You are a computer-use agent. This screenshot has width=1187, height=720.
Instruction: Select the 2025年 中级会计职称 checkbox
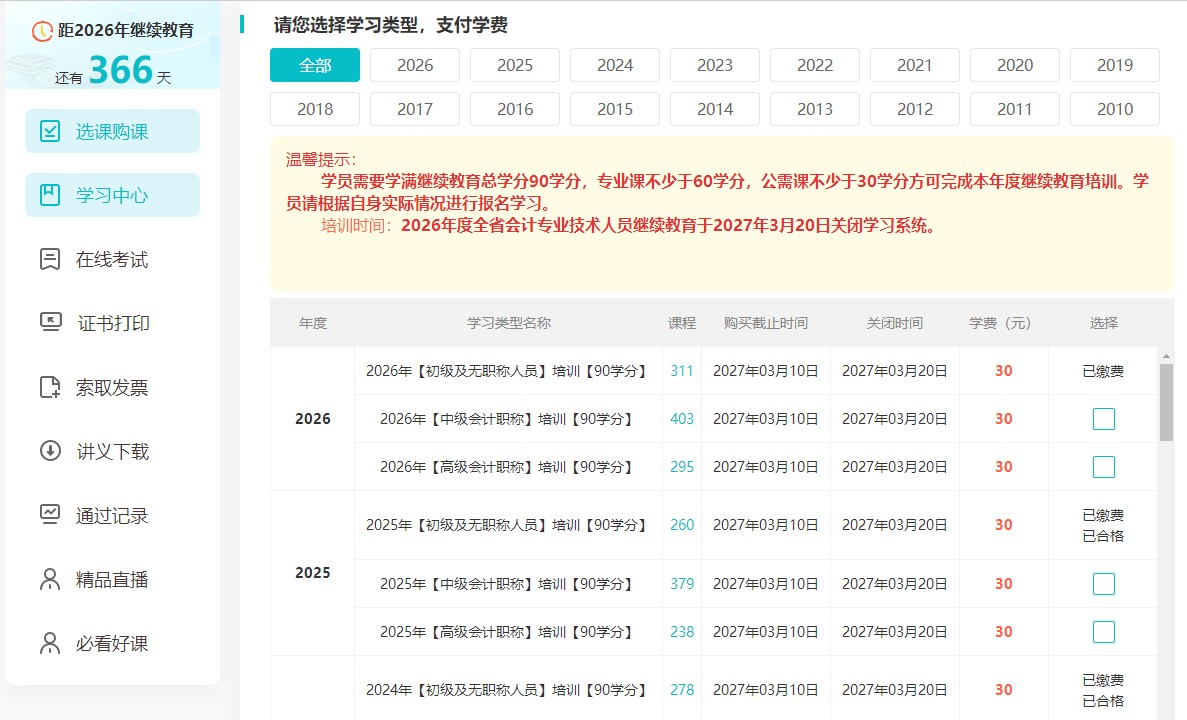[x=1103, y=584]
